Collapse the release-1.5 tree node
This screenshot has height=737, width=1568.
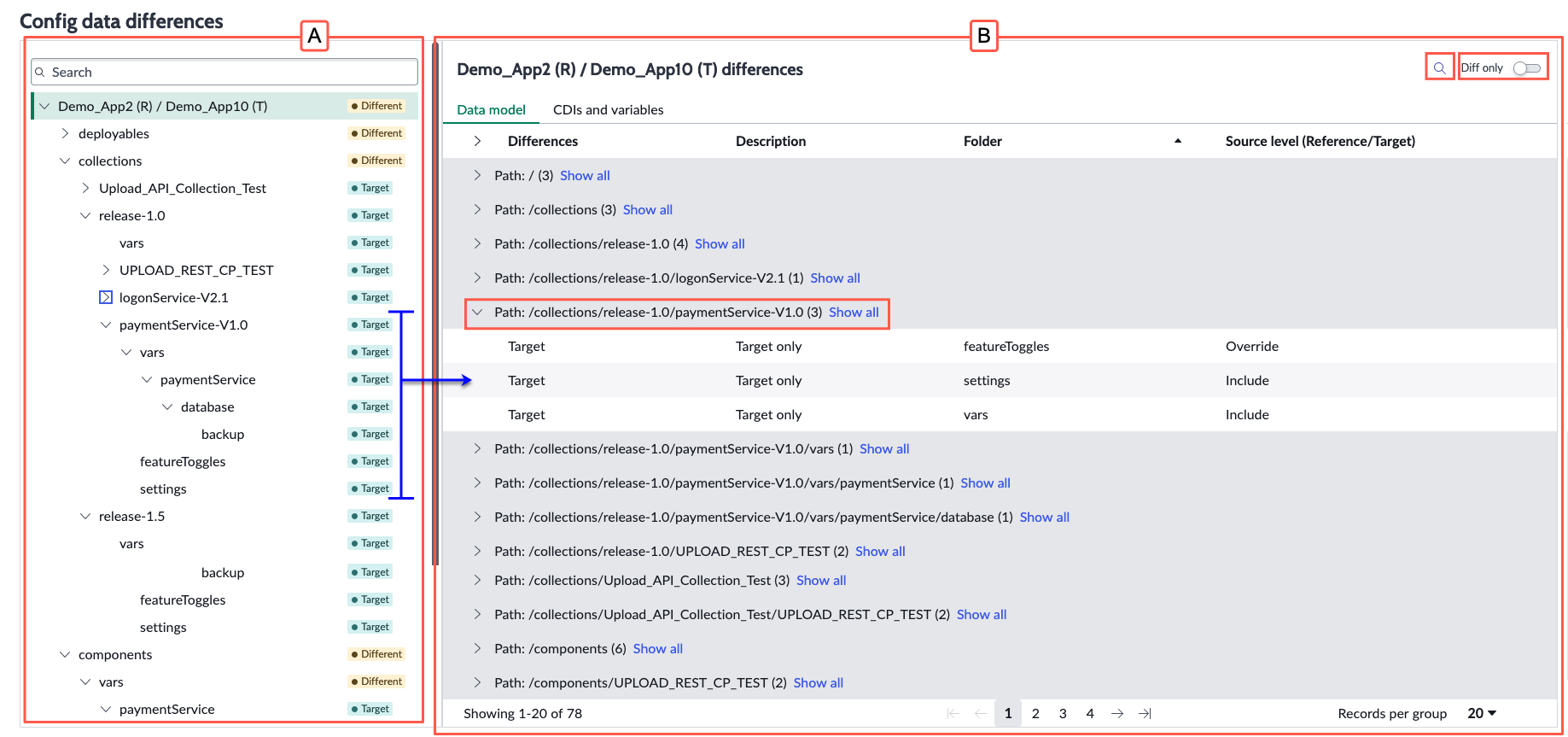pos(85,516)
